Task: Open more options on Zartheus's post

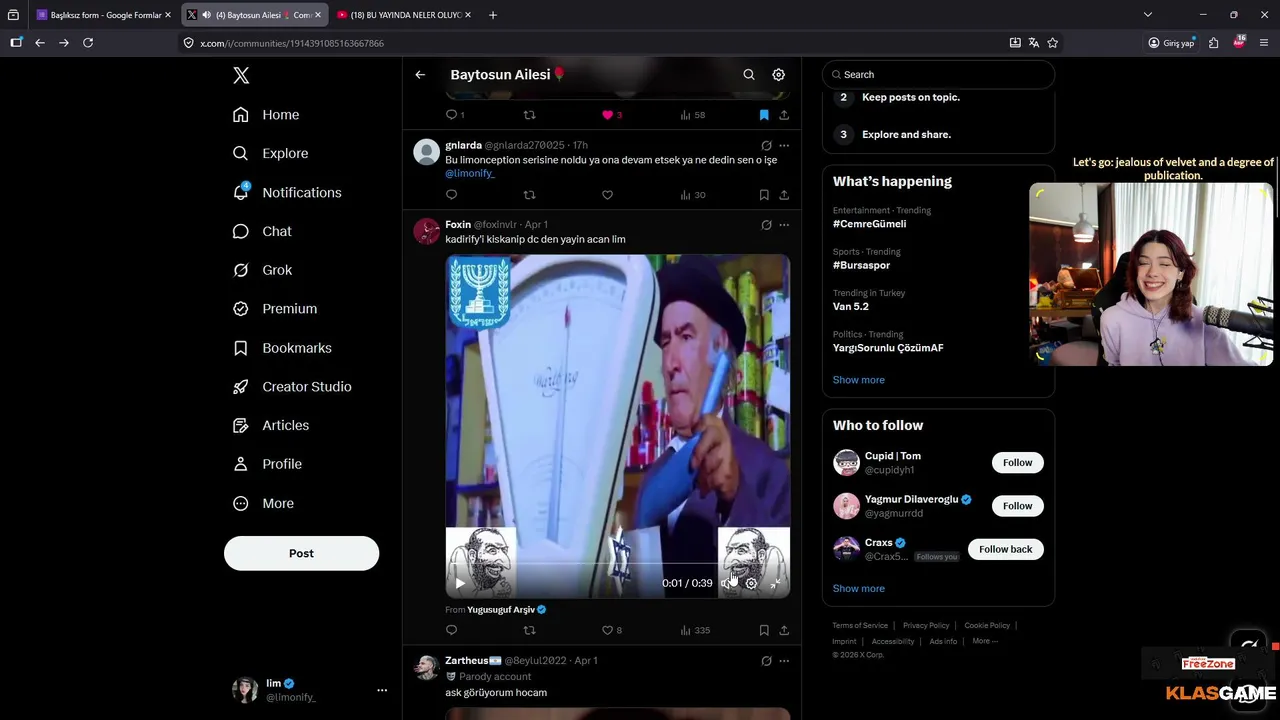Action: click(784, 661)
